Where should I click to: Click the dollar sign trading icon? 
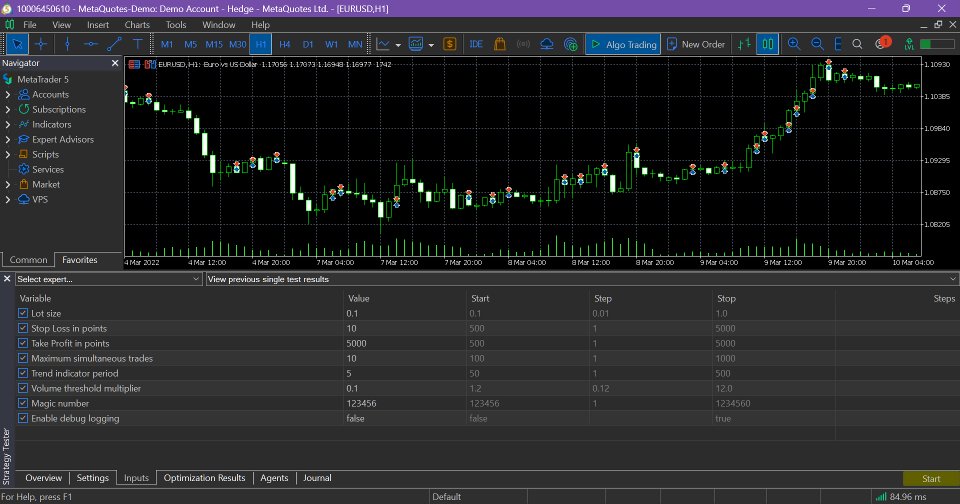pyautogui.click(x=450, y=44)
